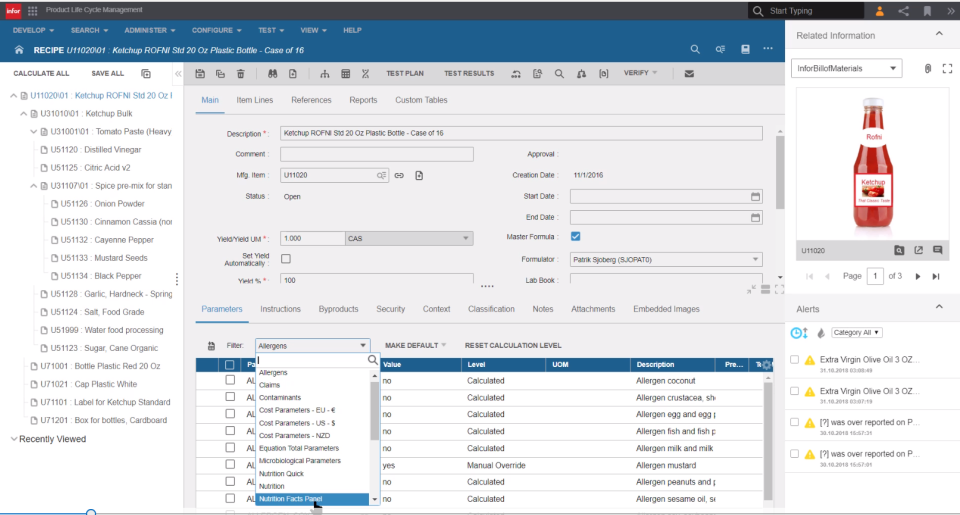Image resolution: width=960 pixels, height=515 pixels.
Task: Collapse the Related Information panel
Action: (938, 34)
